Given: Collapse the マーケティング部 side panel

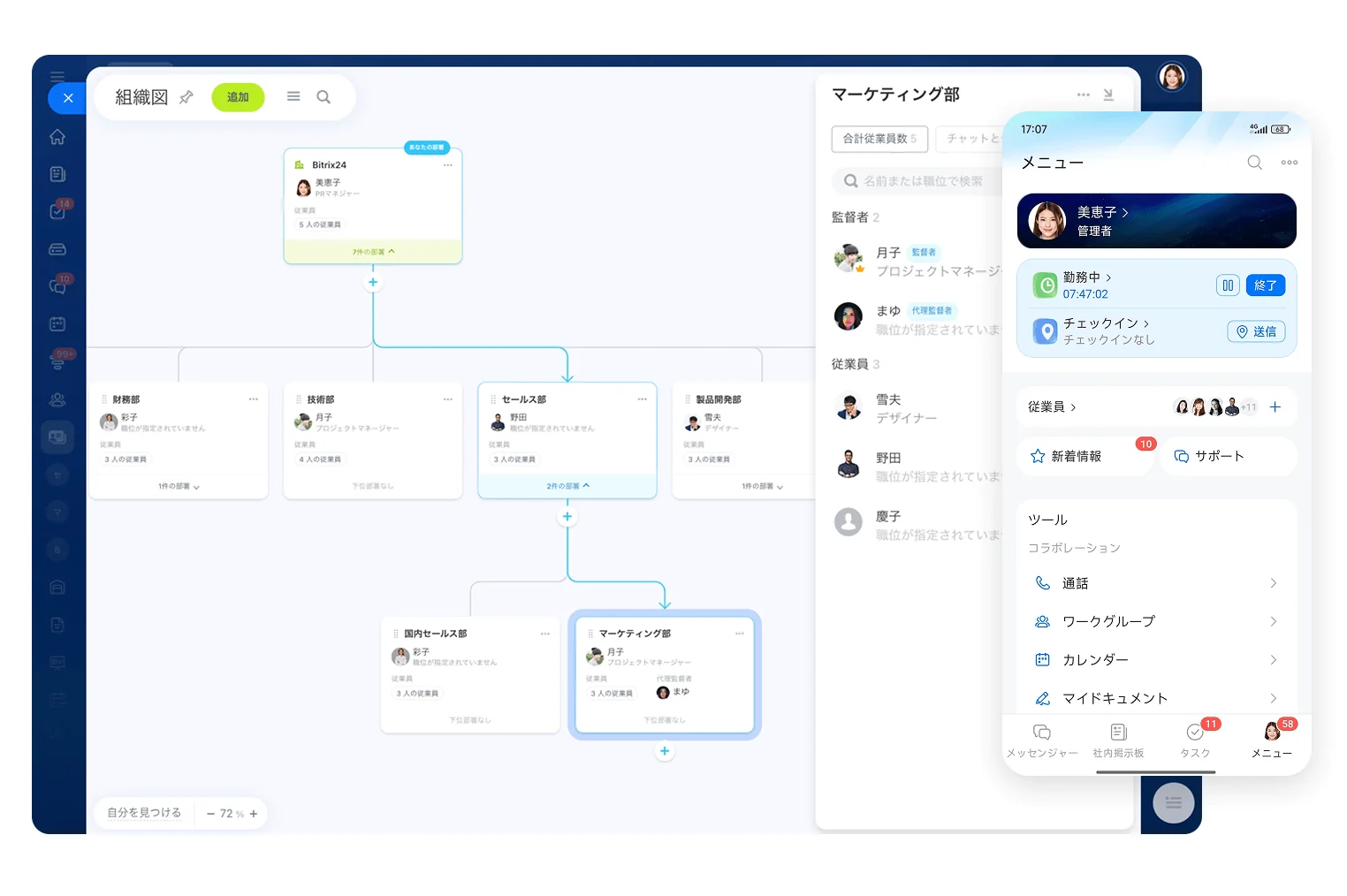Looking at the screenshot, I should pyautogui.click(x=1108, y=95).
